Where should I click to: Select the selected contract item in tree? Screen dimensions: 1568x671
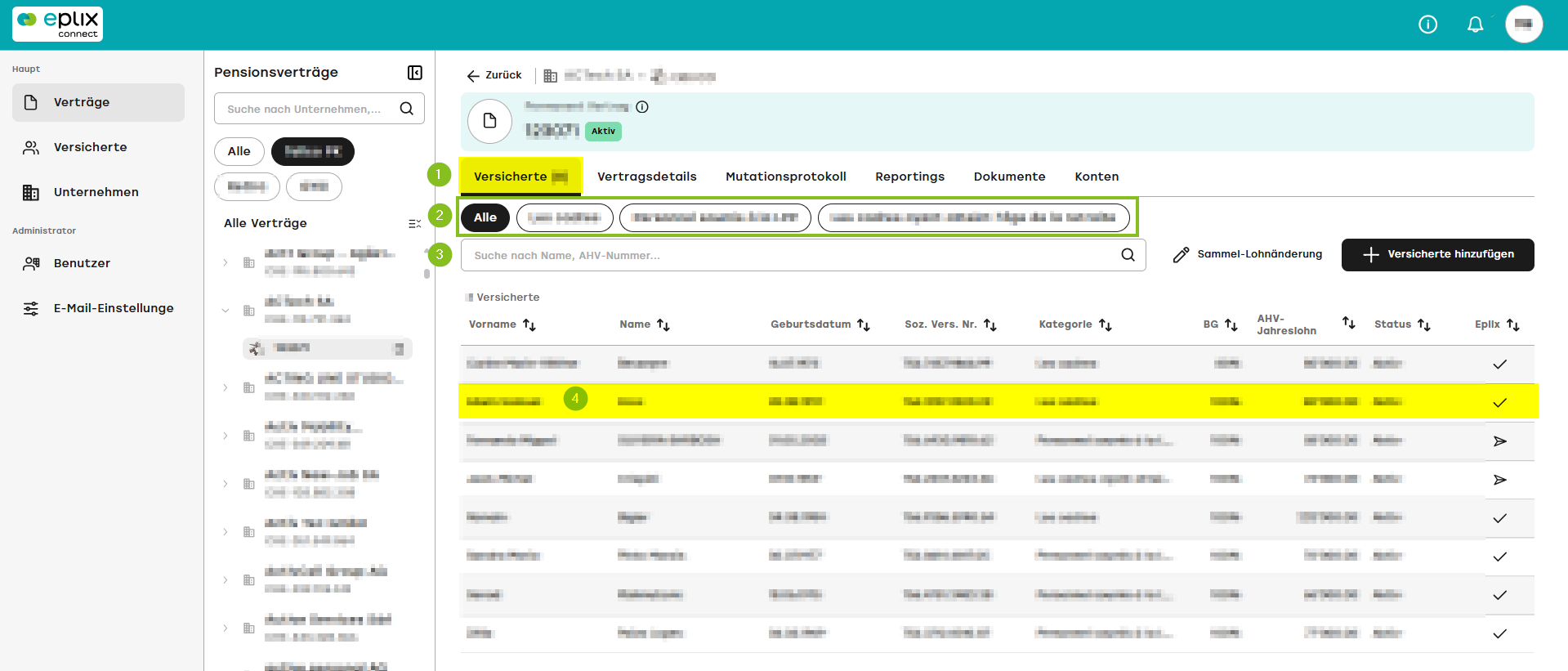click(328, 348)
